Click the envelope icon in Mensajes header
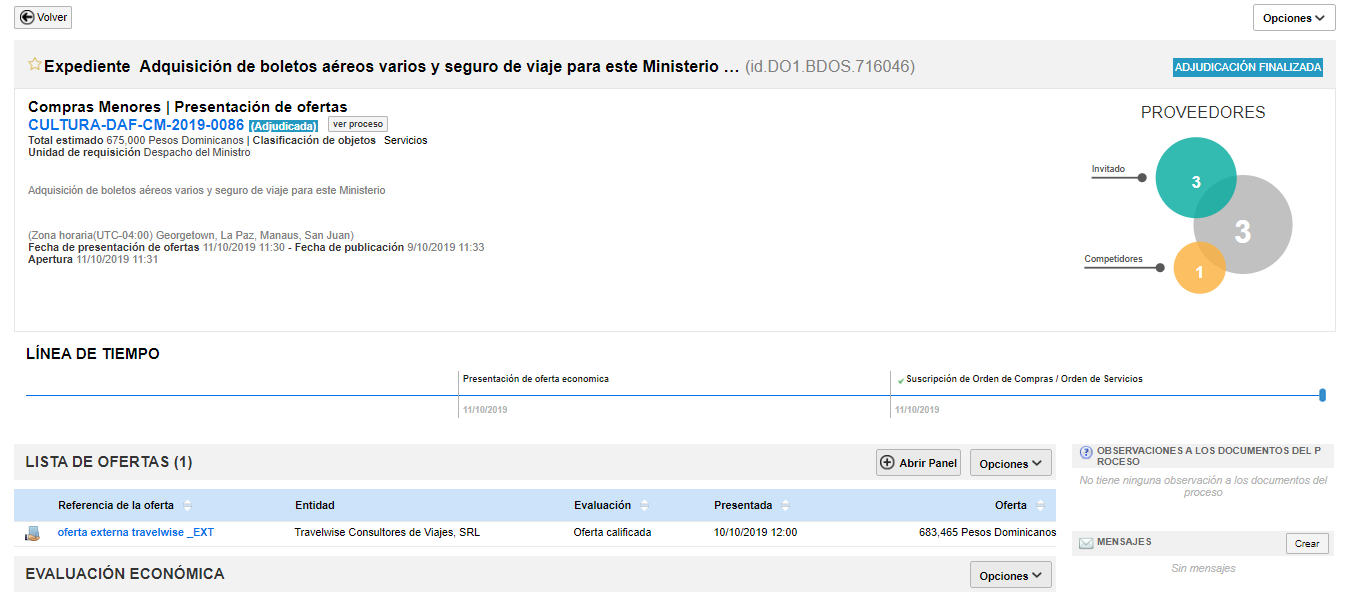Image resolution: width=1345 pixels, height=594 pixels. coord(1085,543)
